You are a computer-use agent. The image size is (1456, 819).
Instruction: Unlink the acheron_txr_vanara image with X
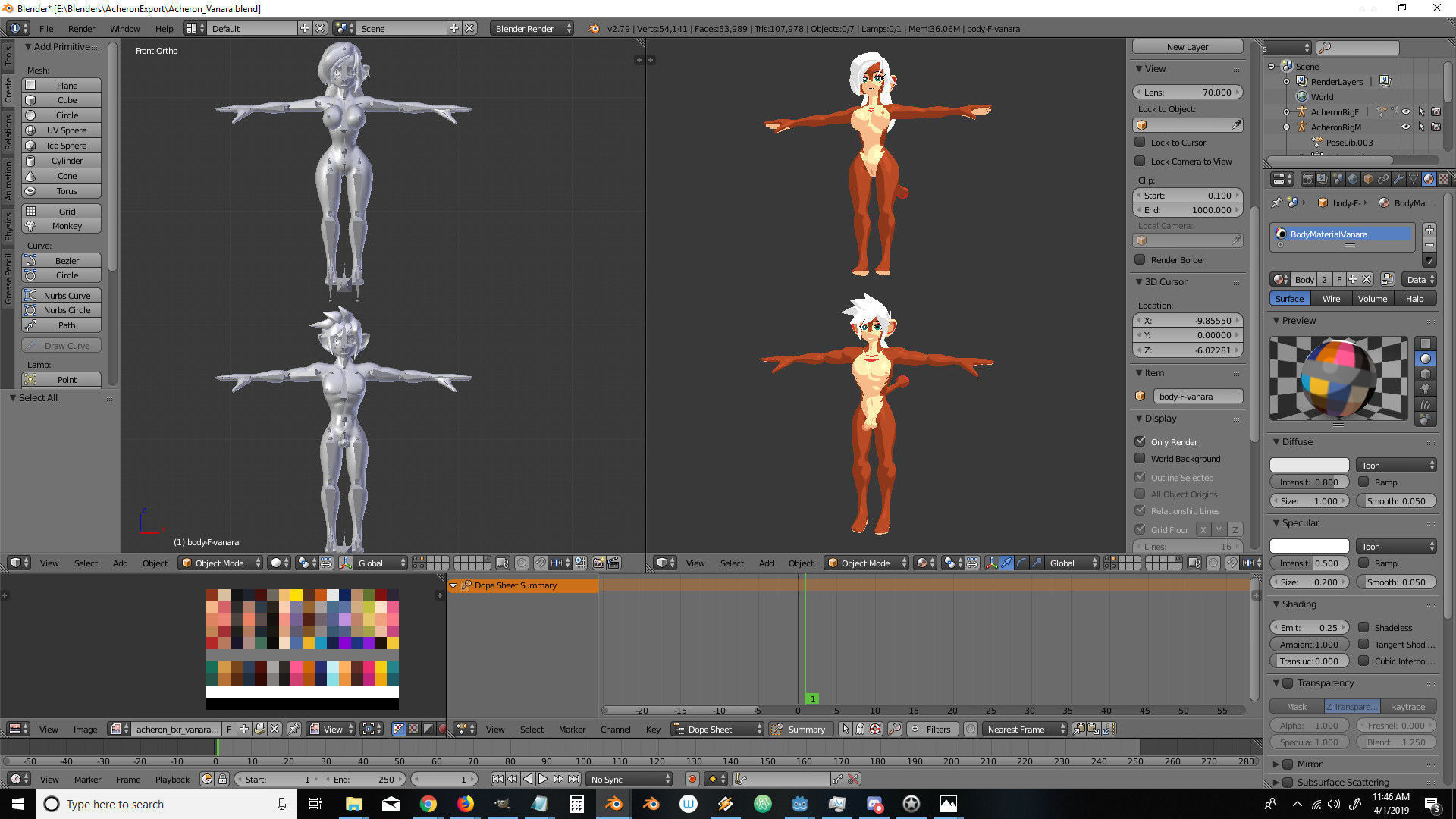(274, 729)
